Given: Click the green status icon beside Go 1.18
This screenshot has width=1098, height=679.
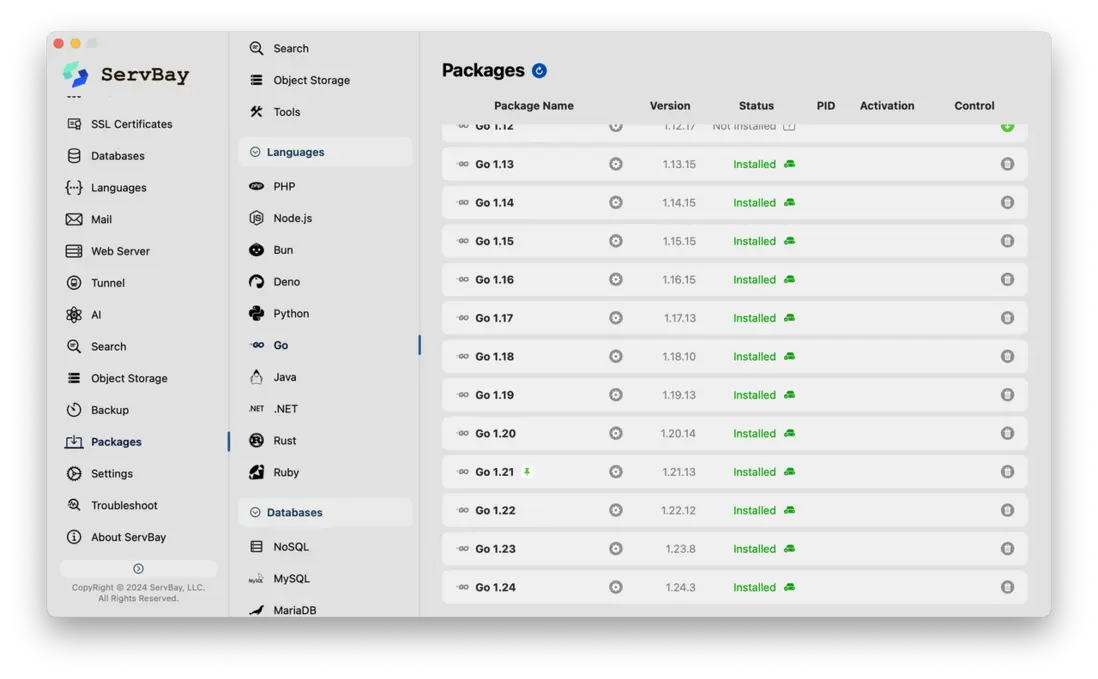Looking at the screenshot, I should pos(789,356).
